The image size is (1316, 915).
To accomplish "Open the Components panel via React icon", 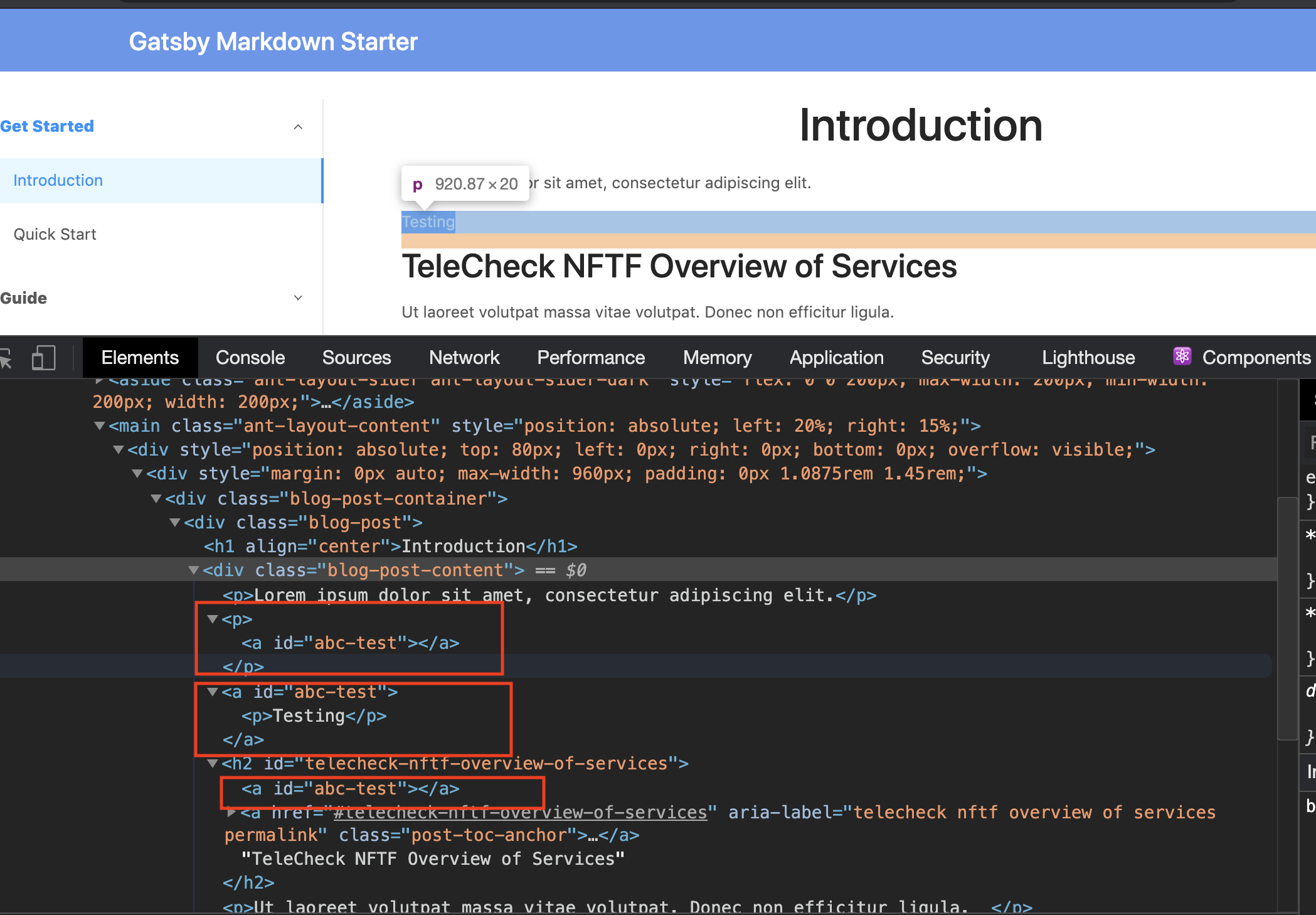I will click(1182, 356).
